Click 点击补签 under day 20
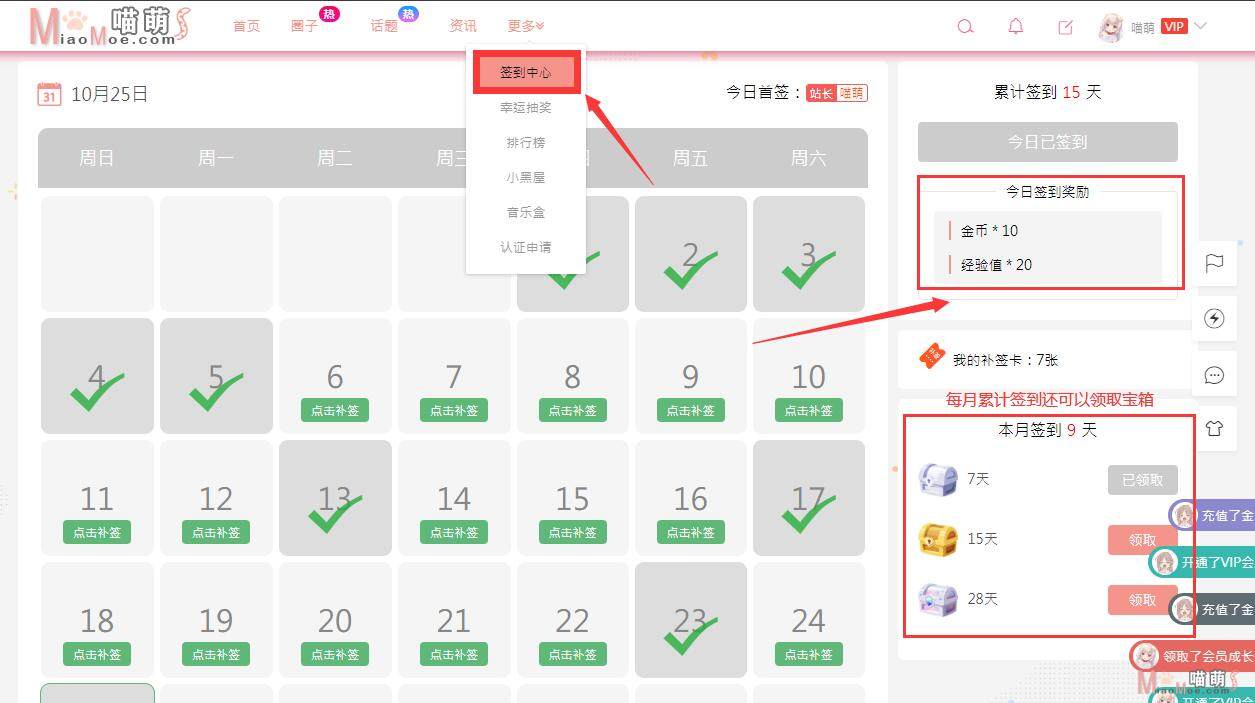Screen dimensions: 1255x703 (335, 654)
